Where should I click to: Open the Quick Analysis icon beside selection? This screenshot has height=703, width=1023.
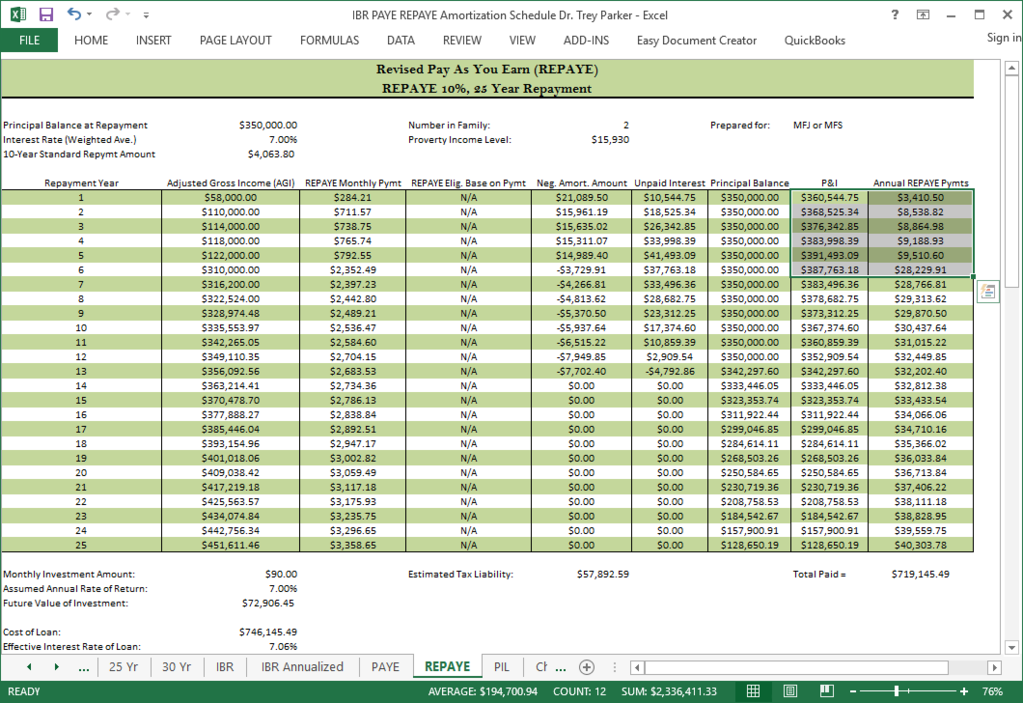(988, 292)
